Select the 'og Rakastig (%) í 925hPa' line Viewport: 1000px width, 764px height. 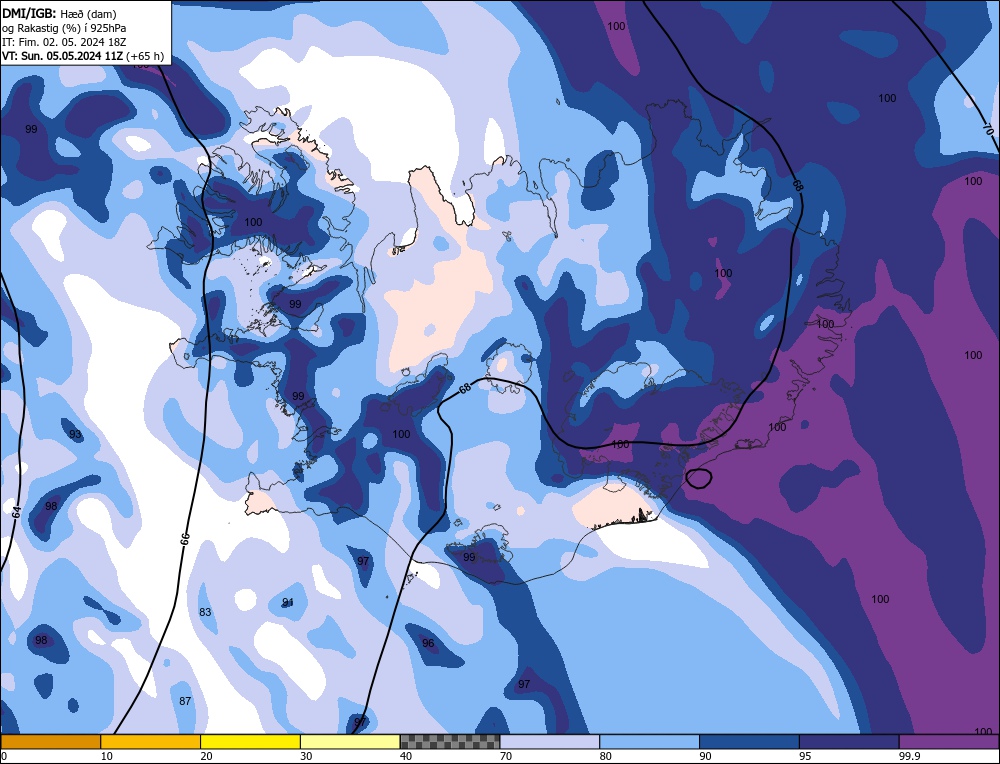point(64,28)
